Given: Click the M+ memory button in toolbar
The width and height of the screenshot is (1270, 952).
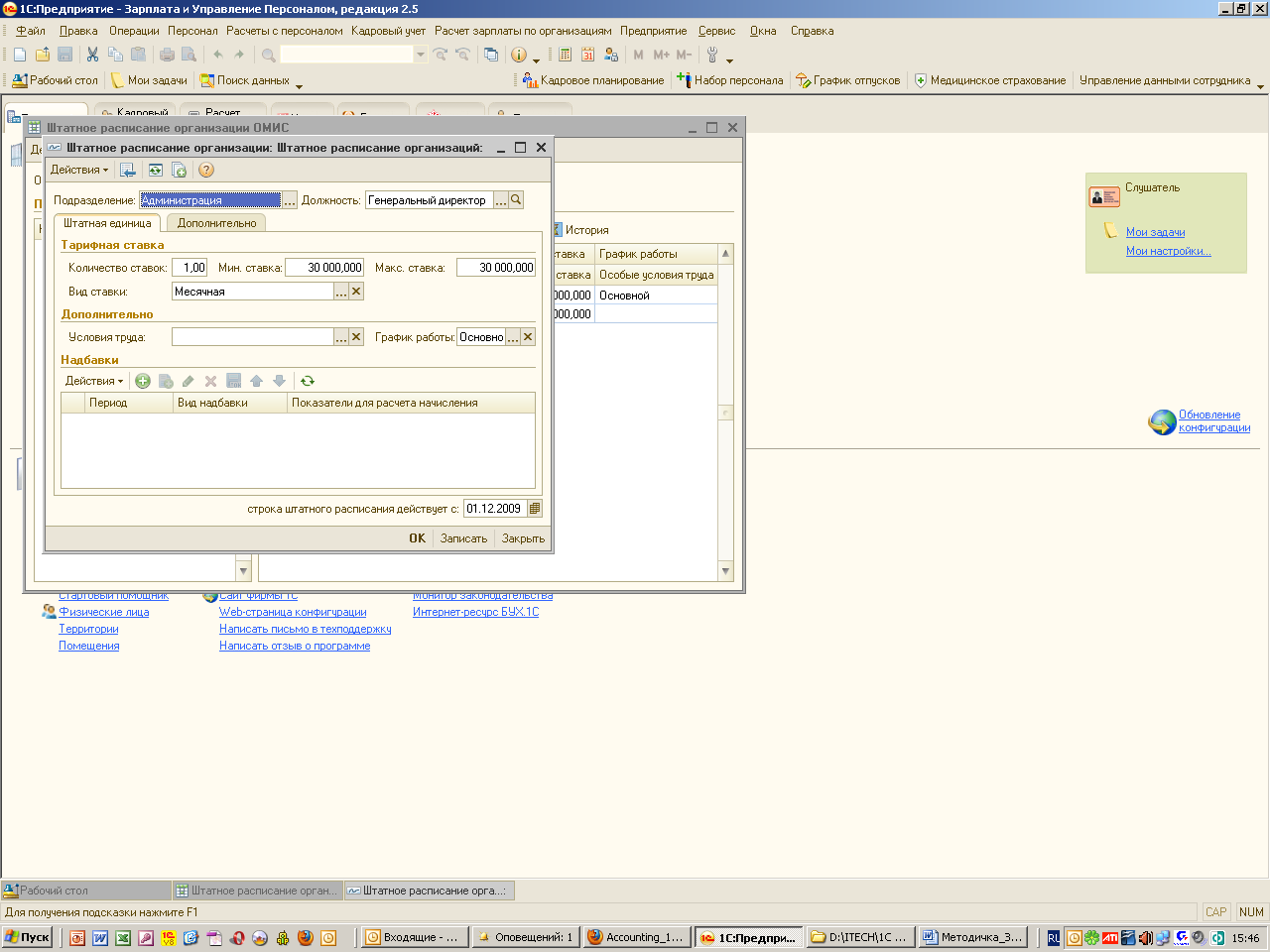Looking at the screenshot, I should (662, 55).
